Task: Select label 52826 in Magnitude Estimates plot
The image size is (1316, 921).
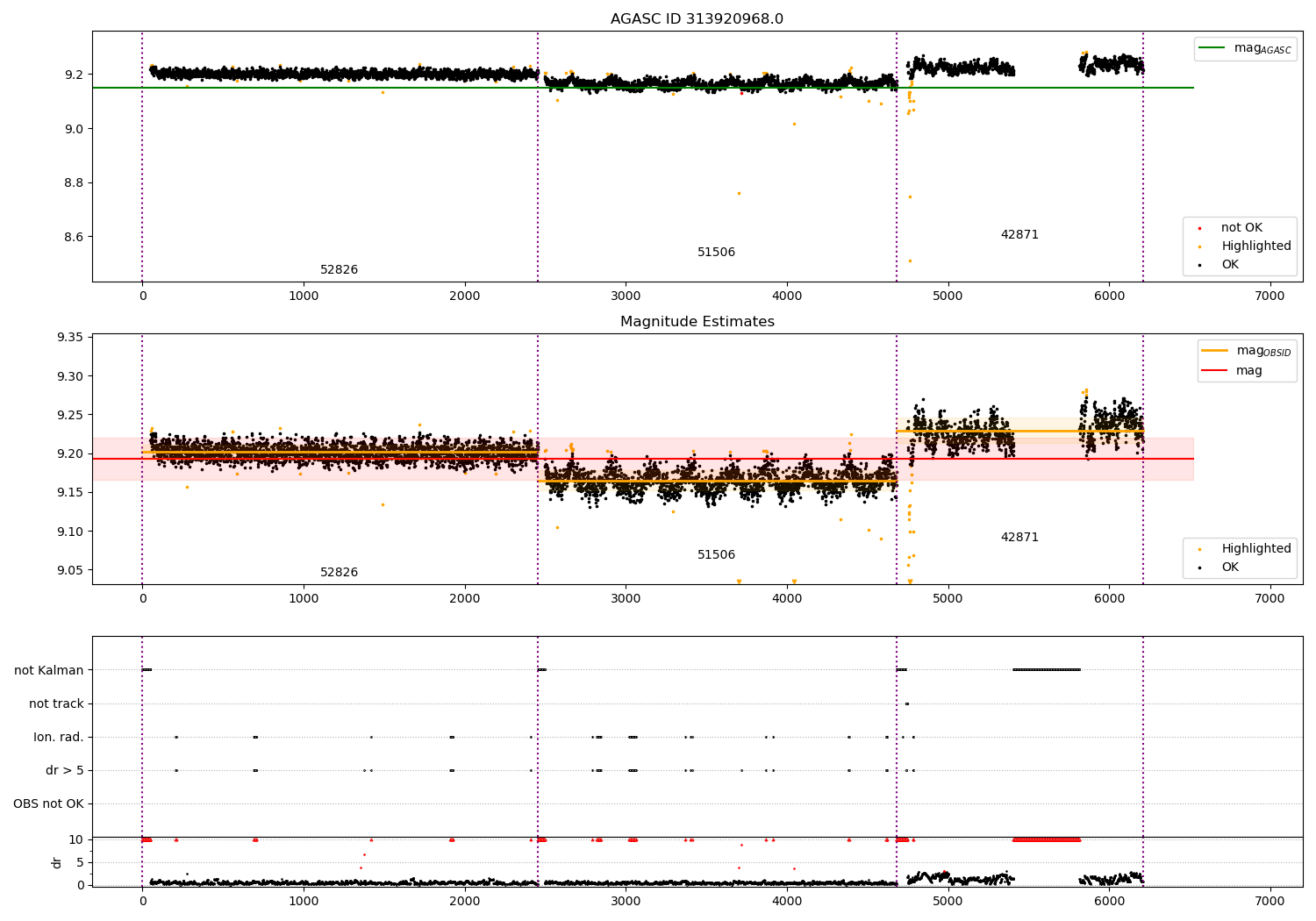Action: (339, 573)
